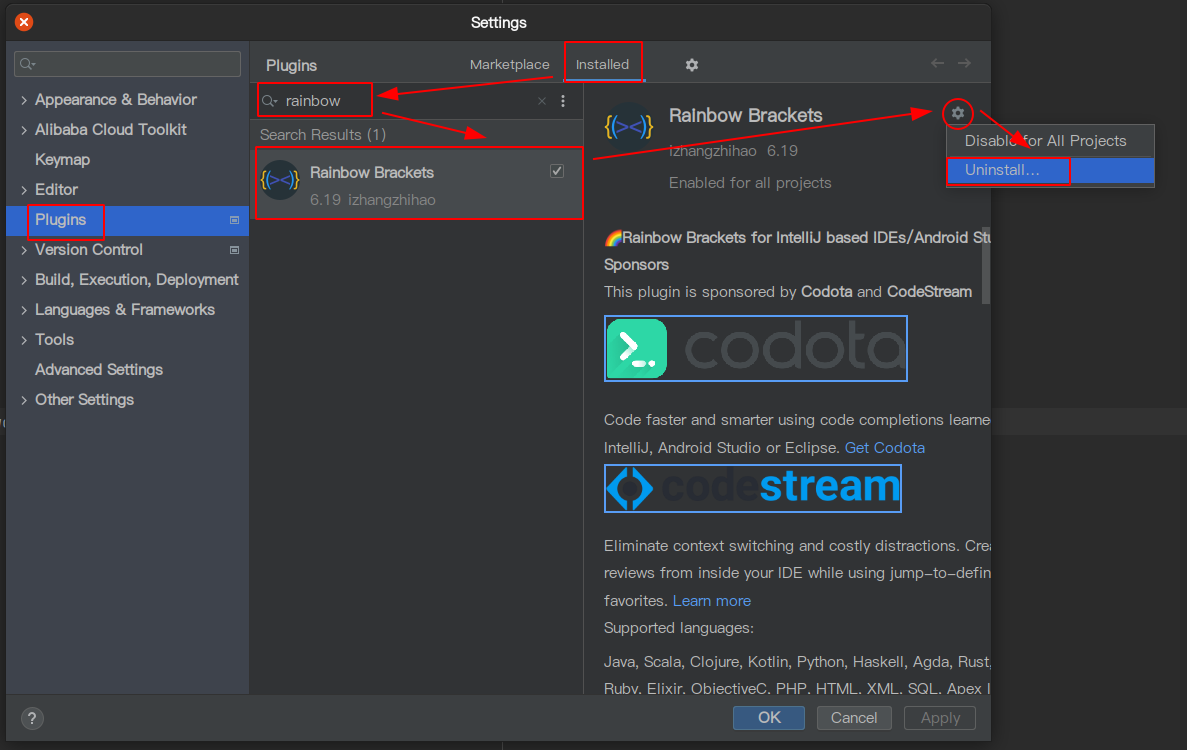Expand the Editor settings node
Image resolution: width=1187 pixels, height=750 pixels.
point(23,190)
